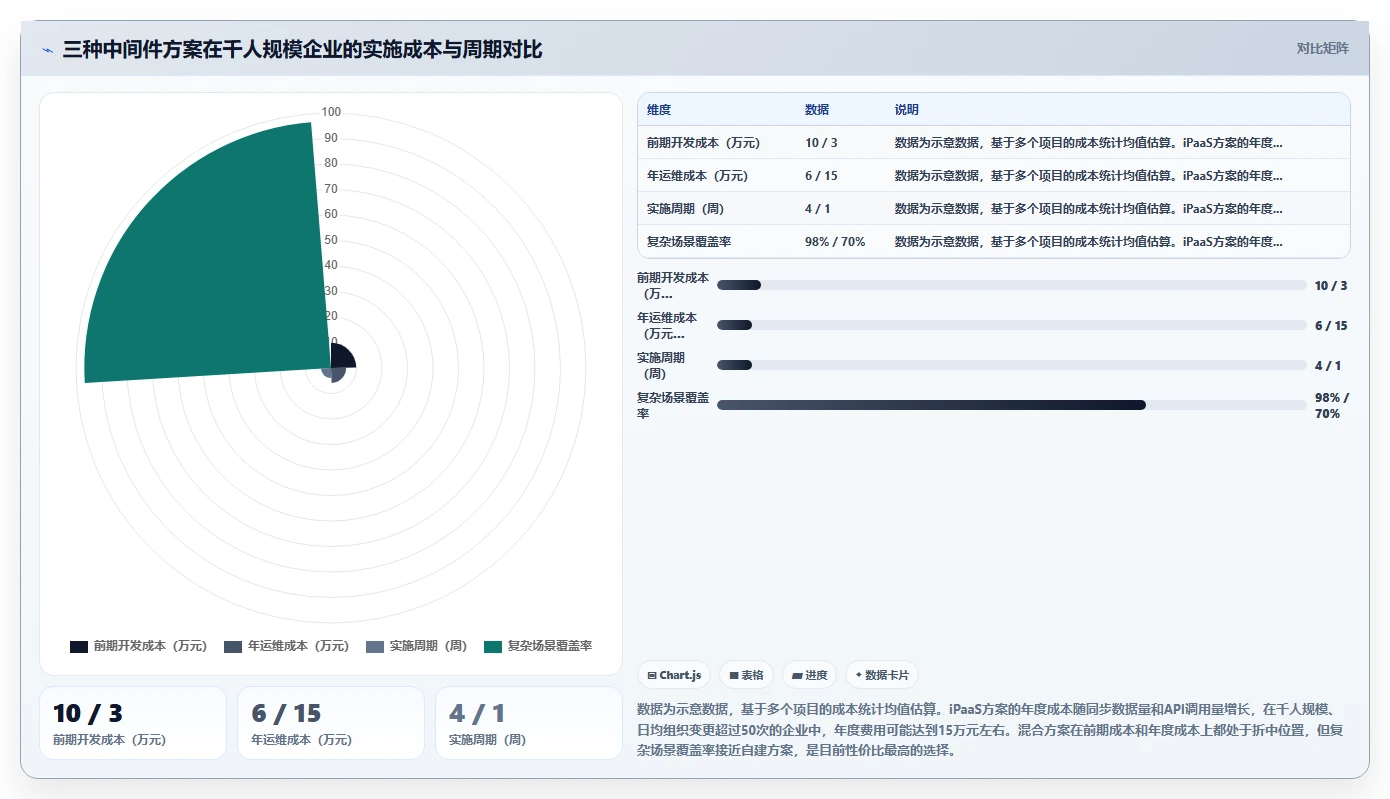
Task: Click the 说明 text in 前期开发成本 row
Action: 1088,143
